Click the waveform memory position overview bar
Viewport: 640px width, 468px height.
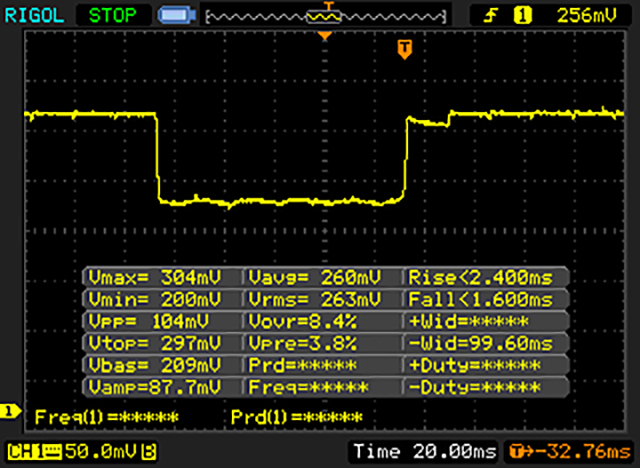pyautogui.click(x=326, y=17)
